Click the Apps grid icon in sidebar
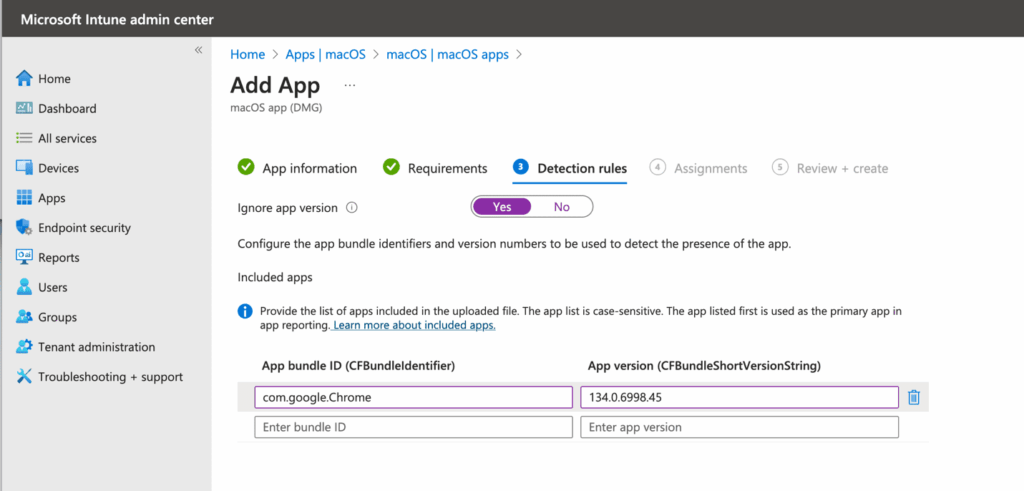This screenshot has height=491, width=1024. pos(25,198)
